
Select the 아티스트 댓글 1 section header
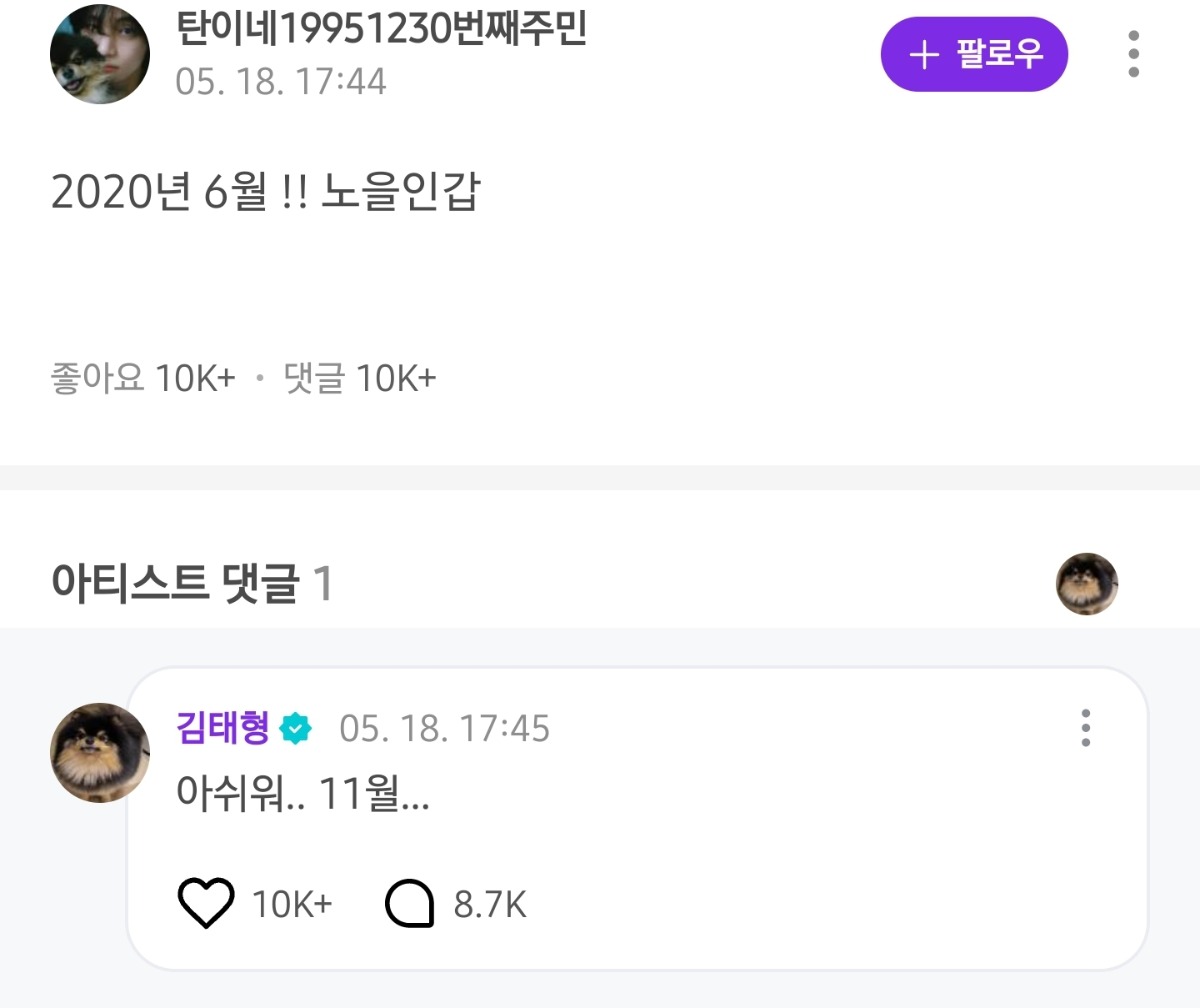(191, 584)
